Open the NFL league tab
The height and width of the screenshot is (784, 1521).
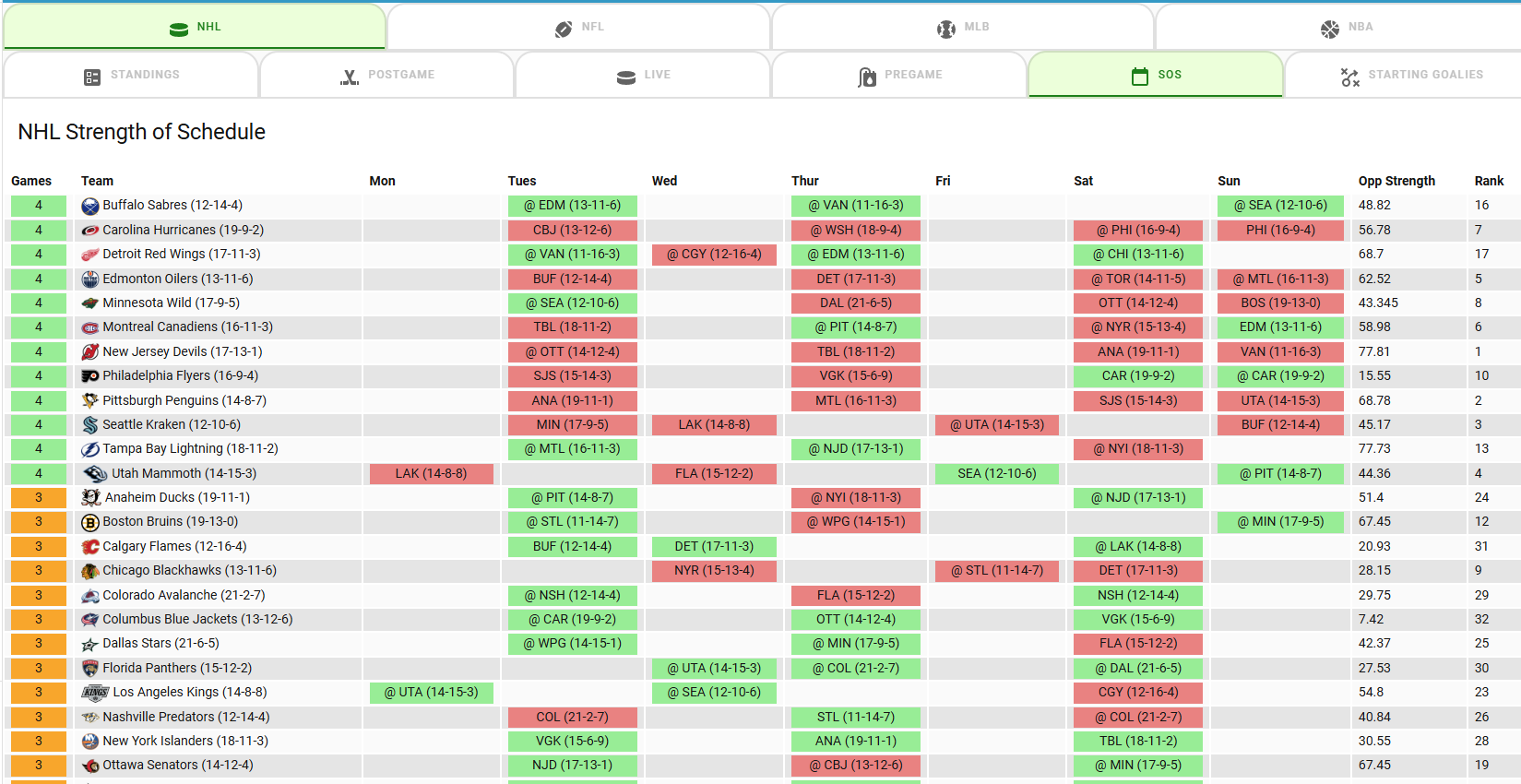578,27
